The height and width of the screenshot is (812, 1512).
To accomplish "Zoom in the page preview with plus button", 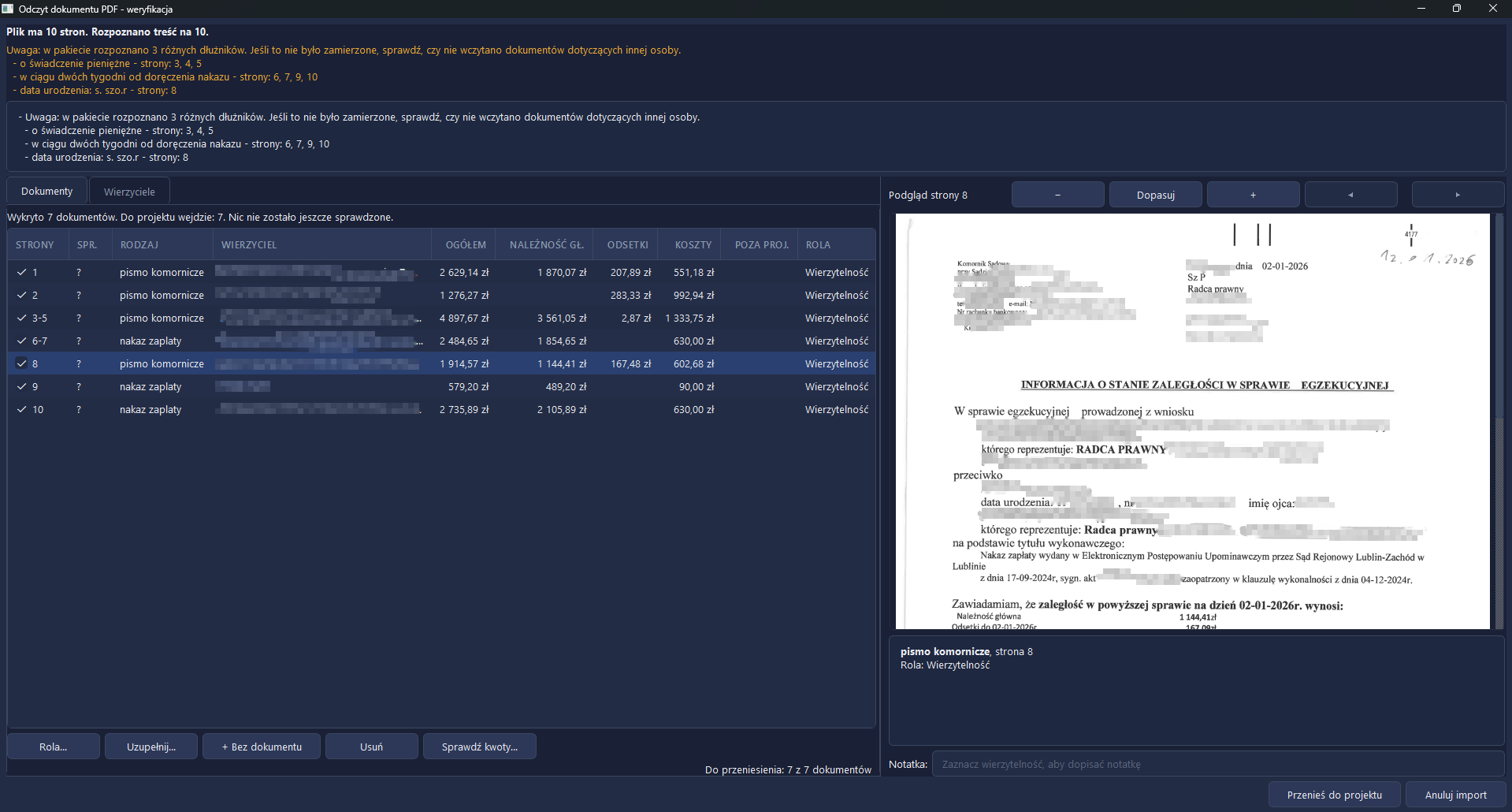I will [x=1253, y=195].
